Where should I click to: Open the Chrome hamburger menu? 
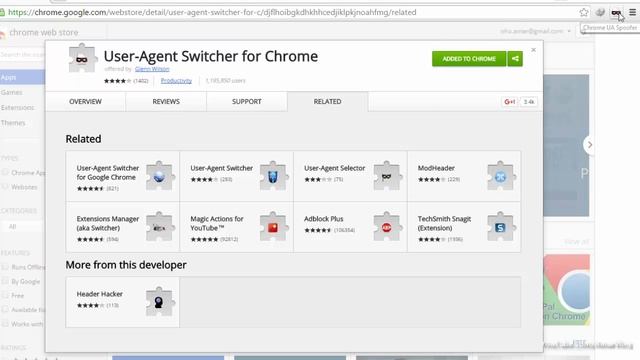[633, 12]
